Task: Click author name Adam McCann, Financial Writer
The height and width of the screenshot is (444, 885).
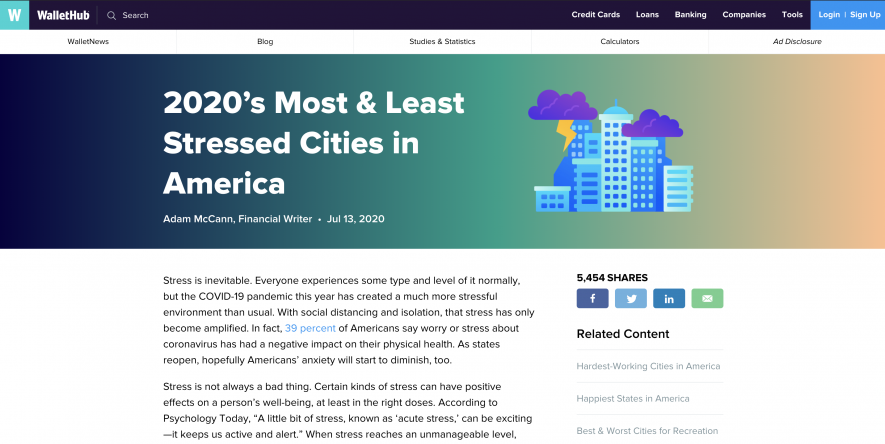Action: point(238,219)
